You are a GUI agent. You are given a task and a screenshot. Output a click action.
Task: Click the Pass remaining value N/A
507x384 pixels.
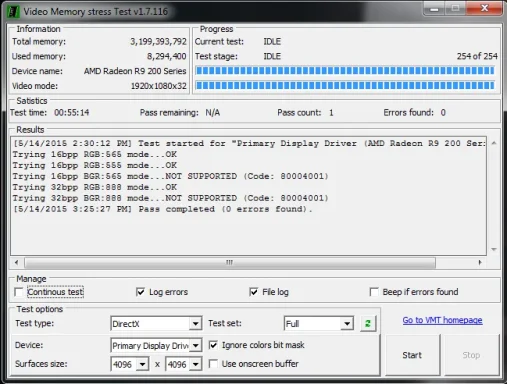click(213, 113)
